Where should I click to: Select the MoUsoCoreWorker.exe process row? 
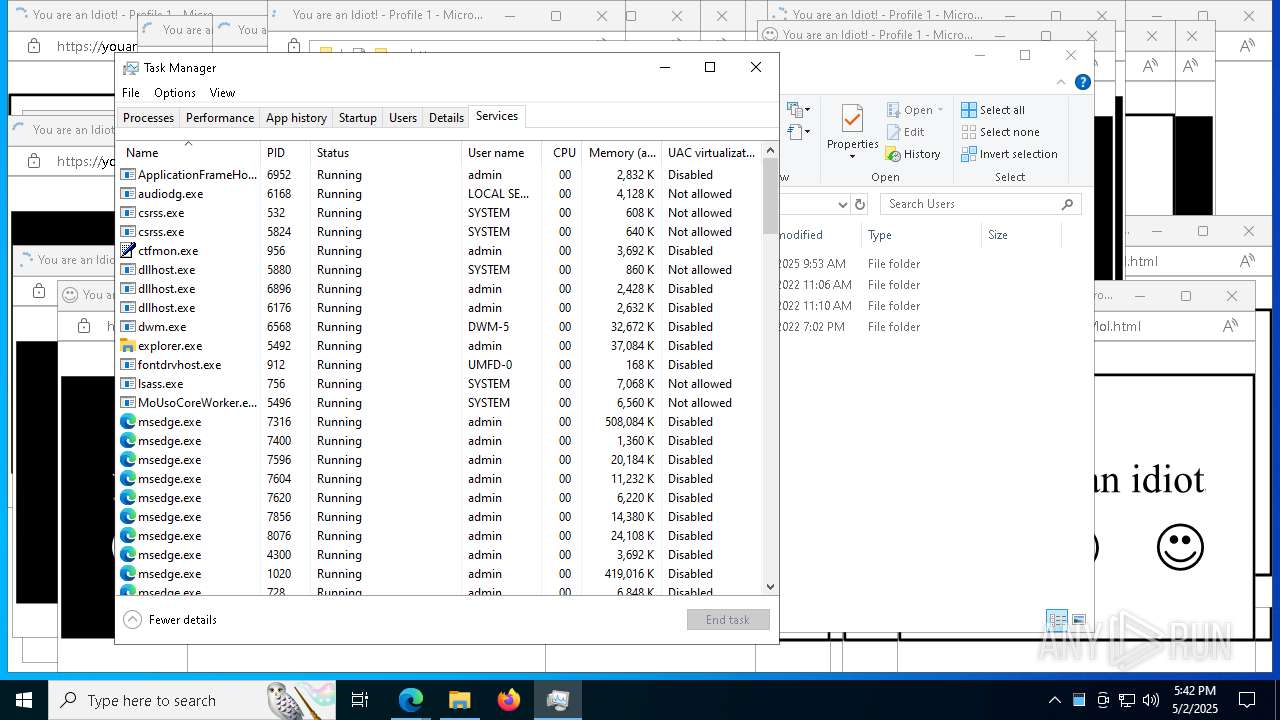pos(440,403)
